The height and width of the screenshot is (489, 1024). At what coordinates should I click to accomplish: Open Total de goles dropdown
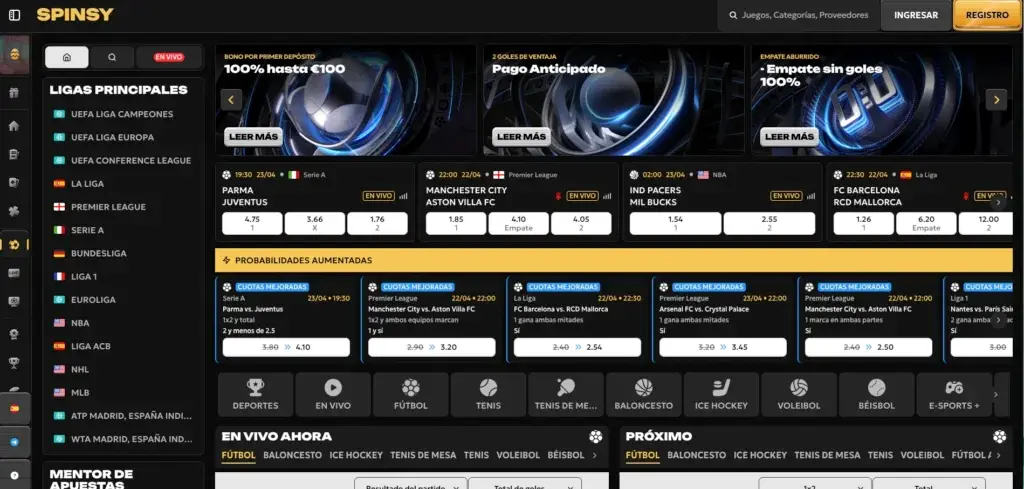tap(525, 486)
